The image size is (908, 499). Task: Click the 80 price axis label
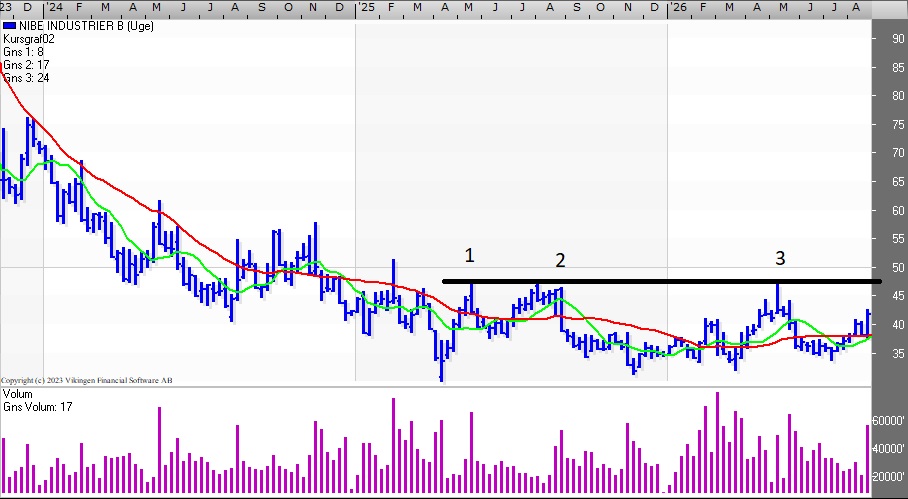pos(898,96)
